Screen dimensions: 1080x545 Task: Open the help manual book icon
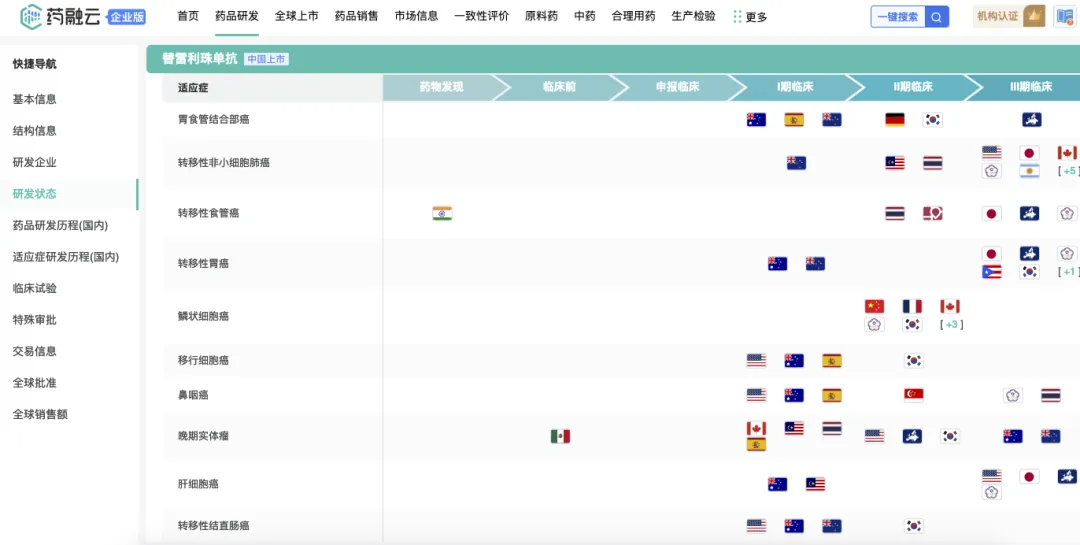coord(1064,16)
